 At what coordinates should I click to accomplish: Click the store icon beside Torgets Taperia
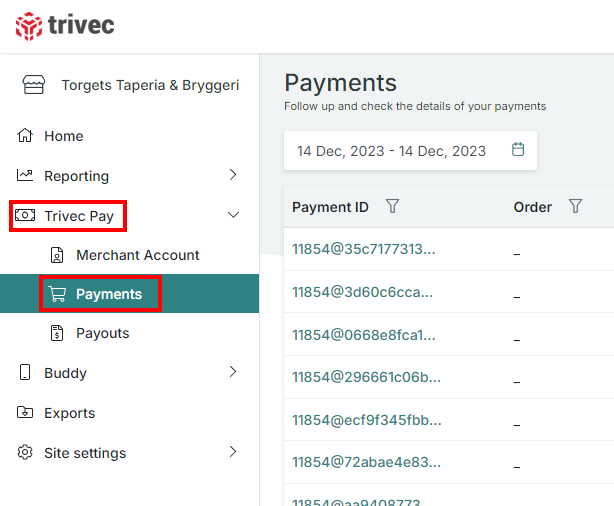(x=33, y=85)
